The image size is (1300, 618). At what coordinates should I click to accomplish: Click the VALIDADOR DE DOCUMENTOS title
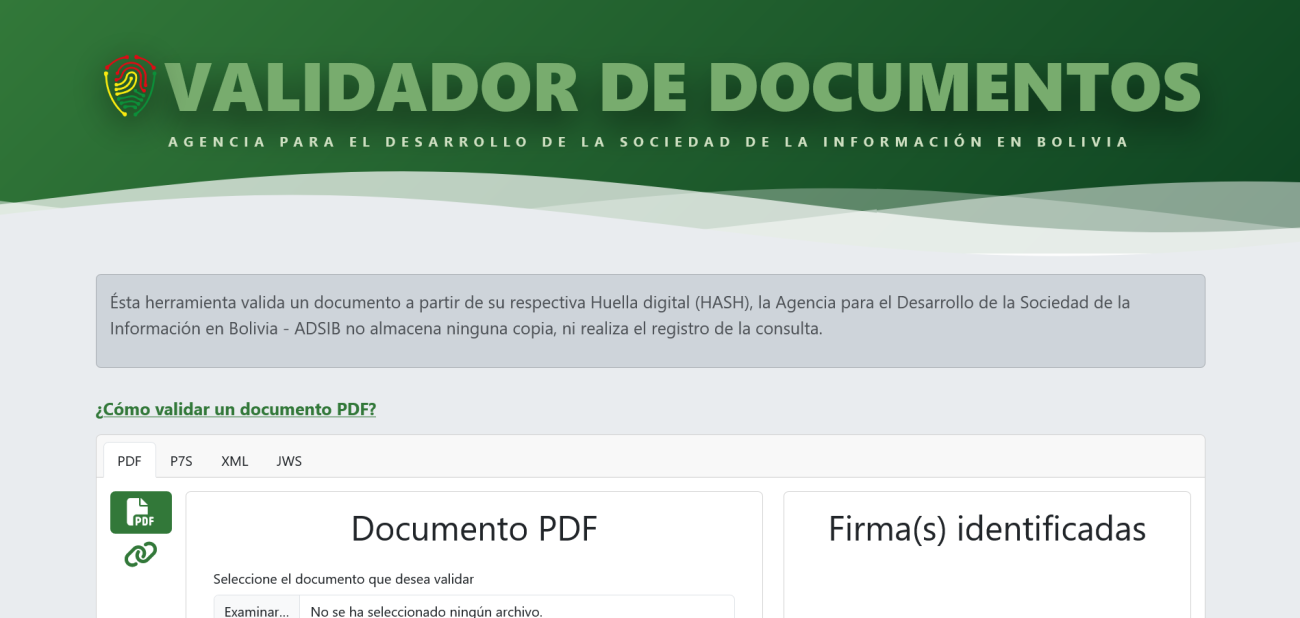click(682, 88)
